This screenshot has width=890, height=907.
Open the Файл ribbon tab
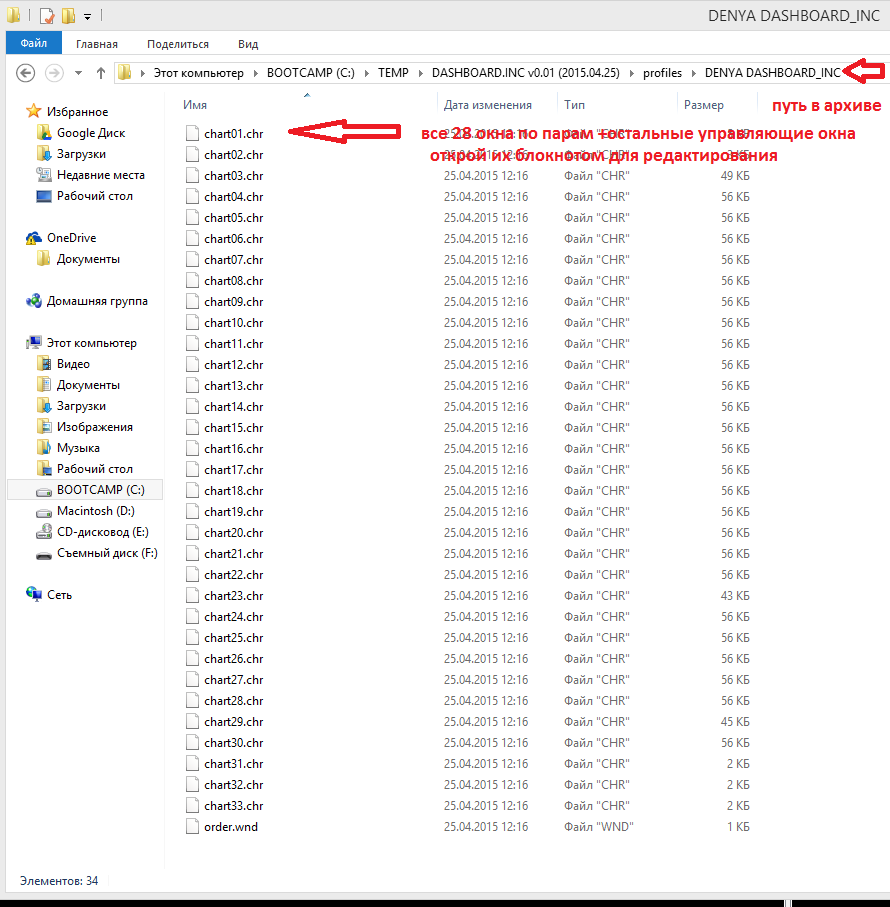[x=34, y=43]
